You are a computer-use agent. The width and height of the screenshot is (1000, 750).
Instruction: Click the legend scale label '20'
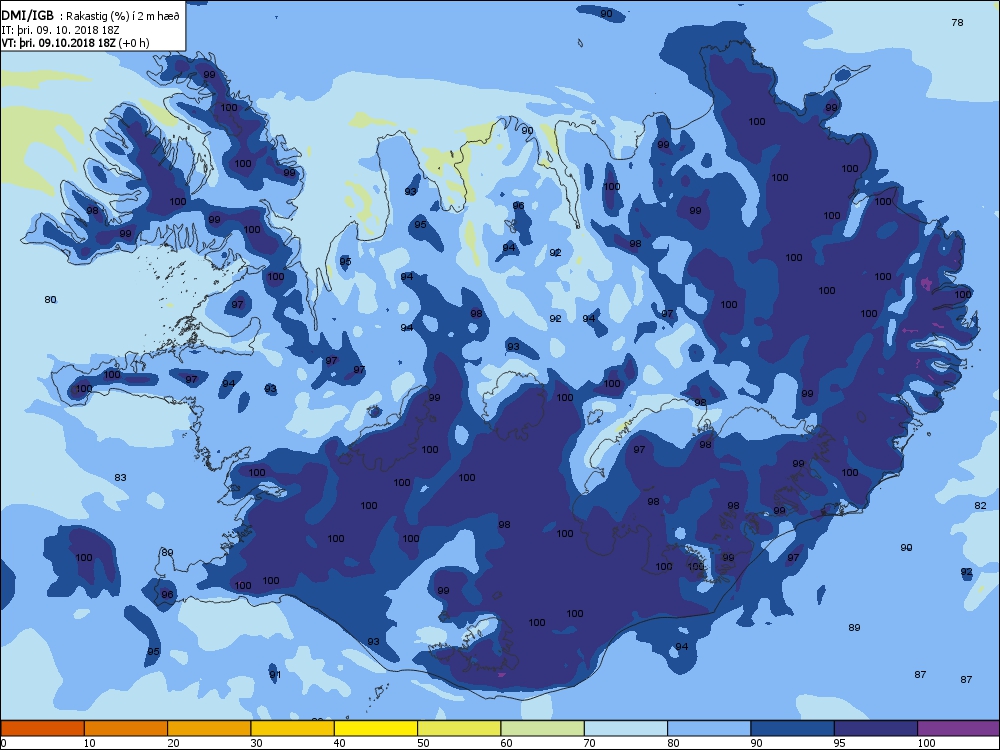tap(173, 743)
